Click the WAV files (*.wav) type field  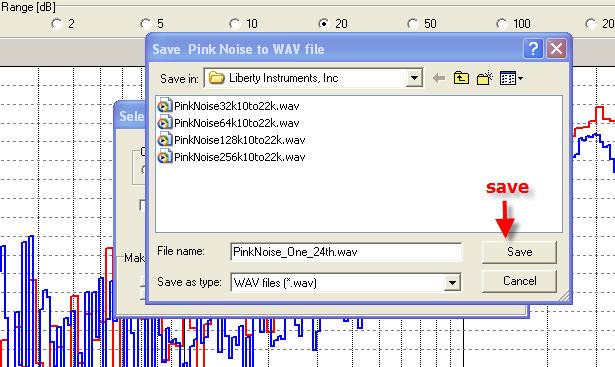[346, 282]
